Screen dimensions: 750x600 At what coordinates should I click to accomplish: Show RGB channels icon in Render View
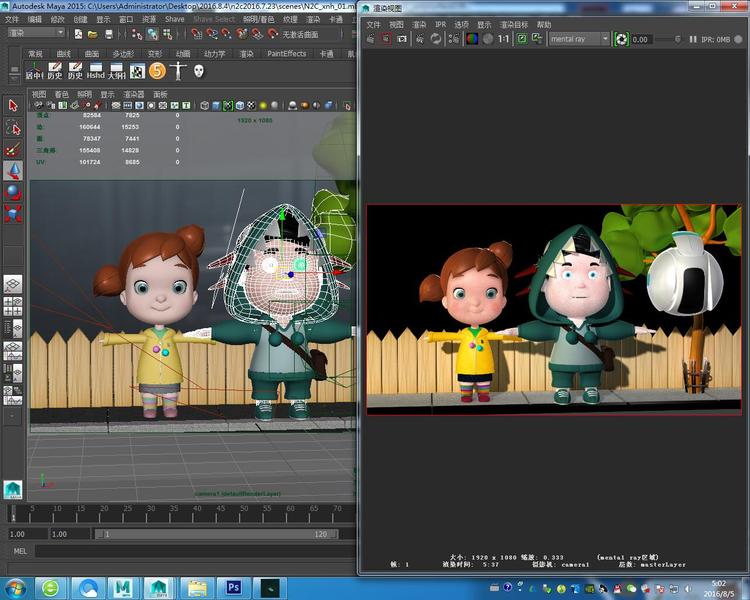[x=472, y=39]
